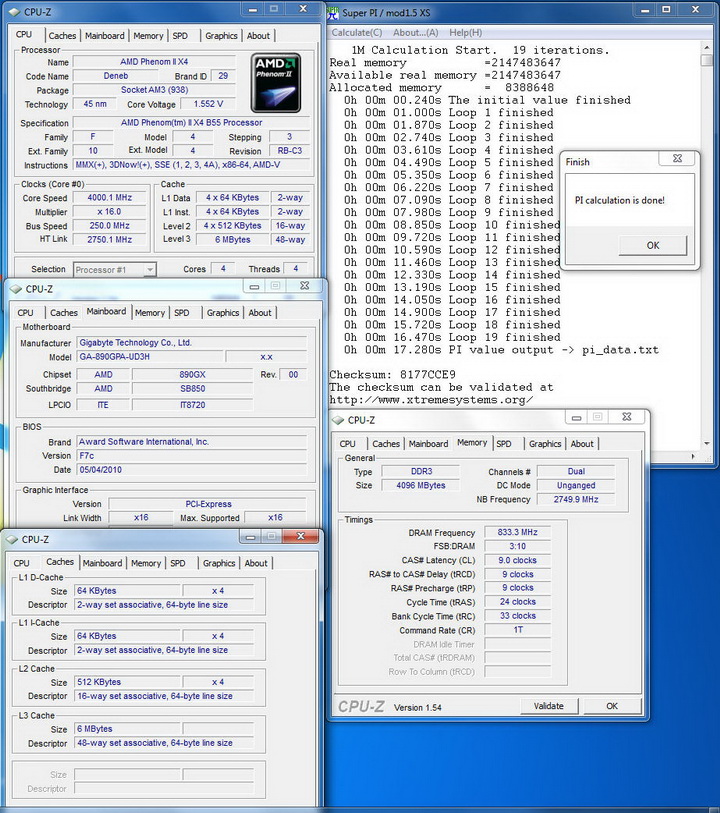Image resolution: width=720 pixels, height=813 pixels.
Task: Click Super PI horizontal scrollbar right arrow
Action: tap(693, 456)
